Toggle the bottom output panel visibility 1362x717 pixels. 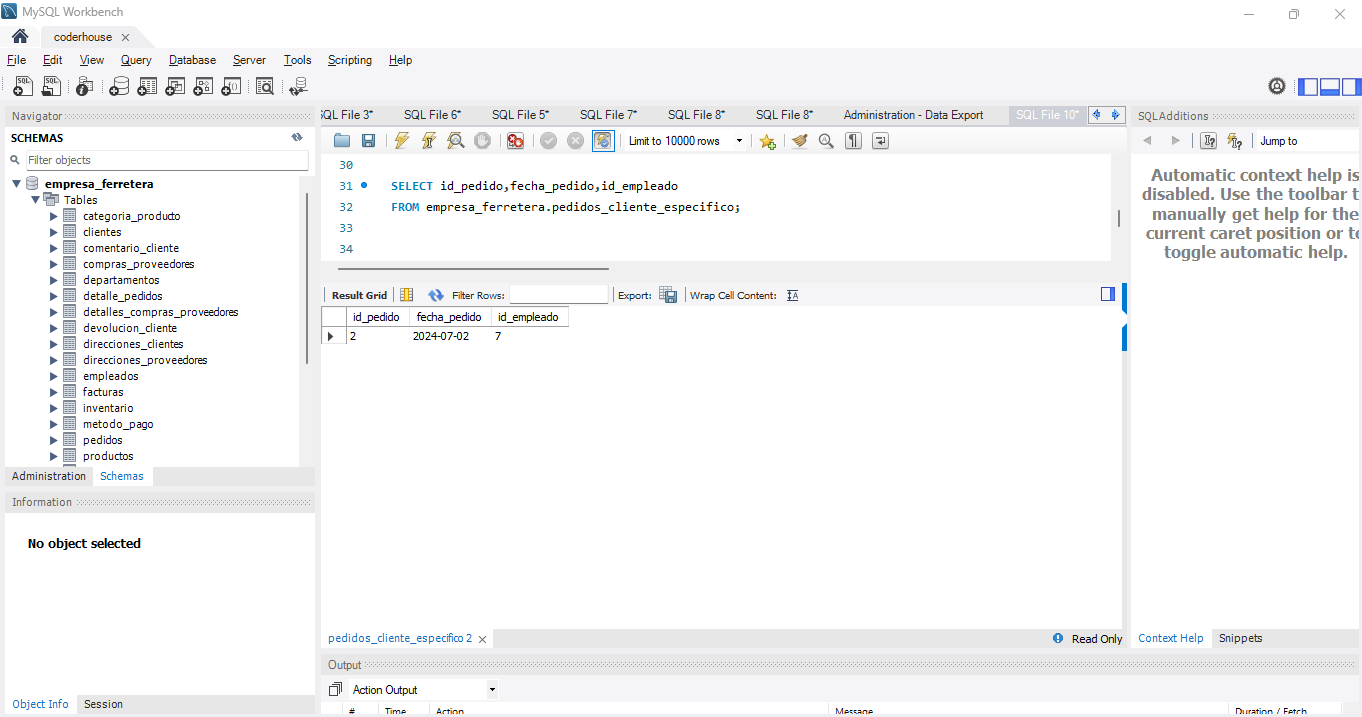pos(1330,87)
